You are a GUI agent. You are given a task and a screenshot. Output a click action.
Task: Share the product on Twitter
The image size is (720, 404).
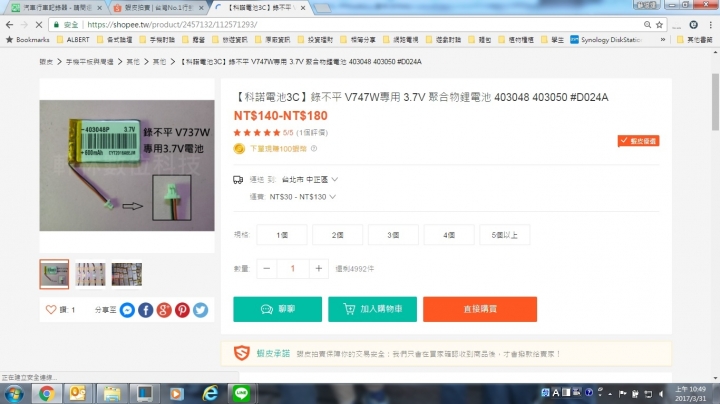(x=200, y=310)
